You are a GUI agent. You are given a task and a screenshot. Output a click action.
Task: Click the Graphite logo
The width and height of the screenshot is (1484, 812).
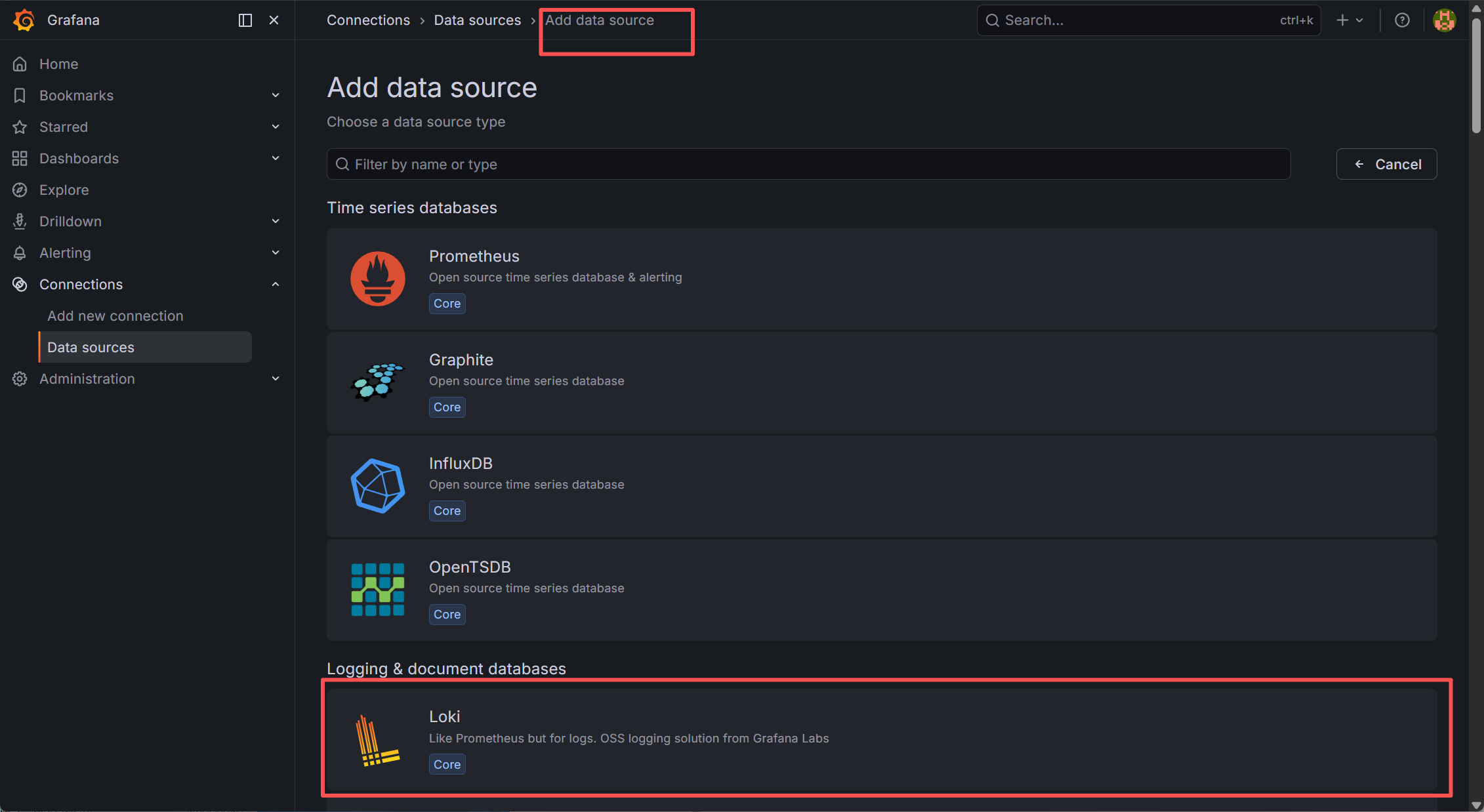point(378,382)
